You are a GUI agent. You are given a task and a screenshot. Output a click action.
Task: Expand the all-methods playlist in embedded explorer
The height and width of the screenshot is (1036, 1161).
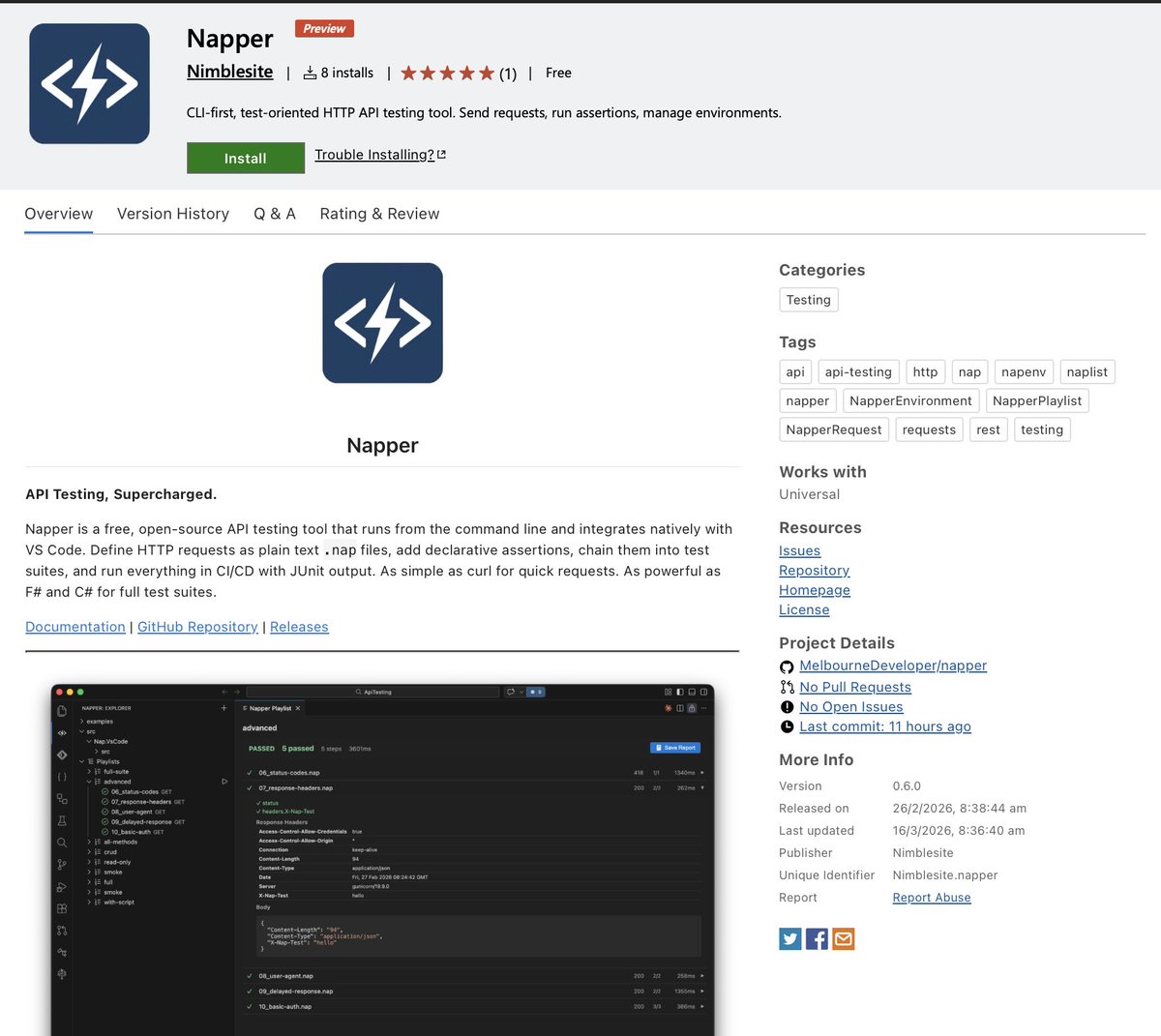[89, 842]
